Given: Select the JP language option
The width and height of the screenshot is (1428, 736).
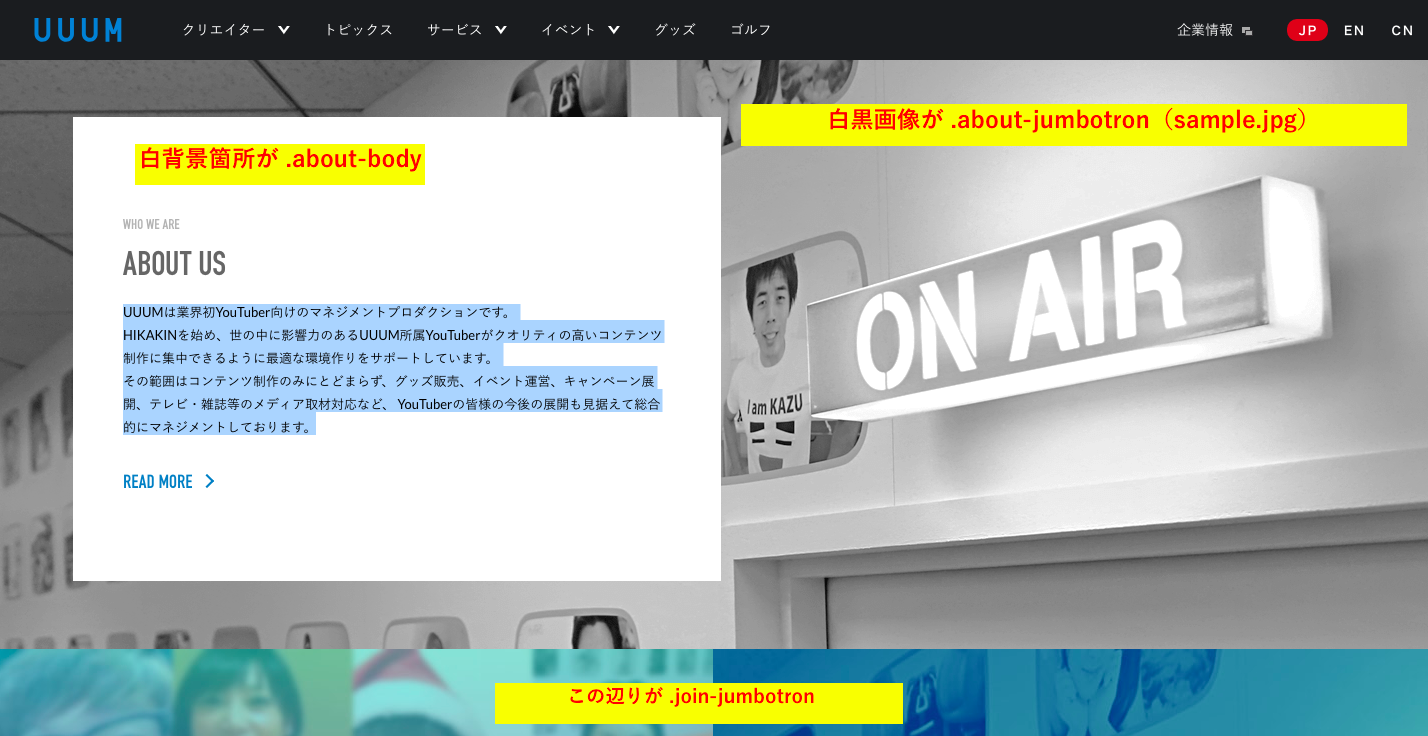Looking at the screenshot, I should [x=1307, y=30].
